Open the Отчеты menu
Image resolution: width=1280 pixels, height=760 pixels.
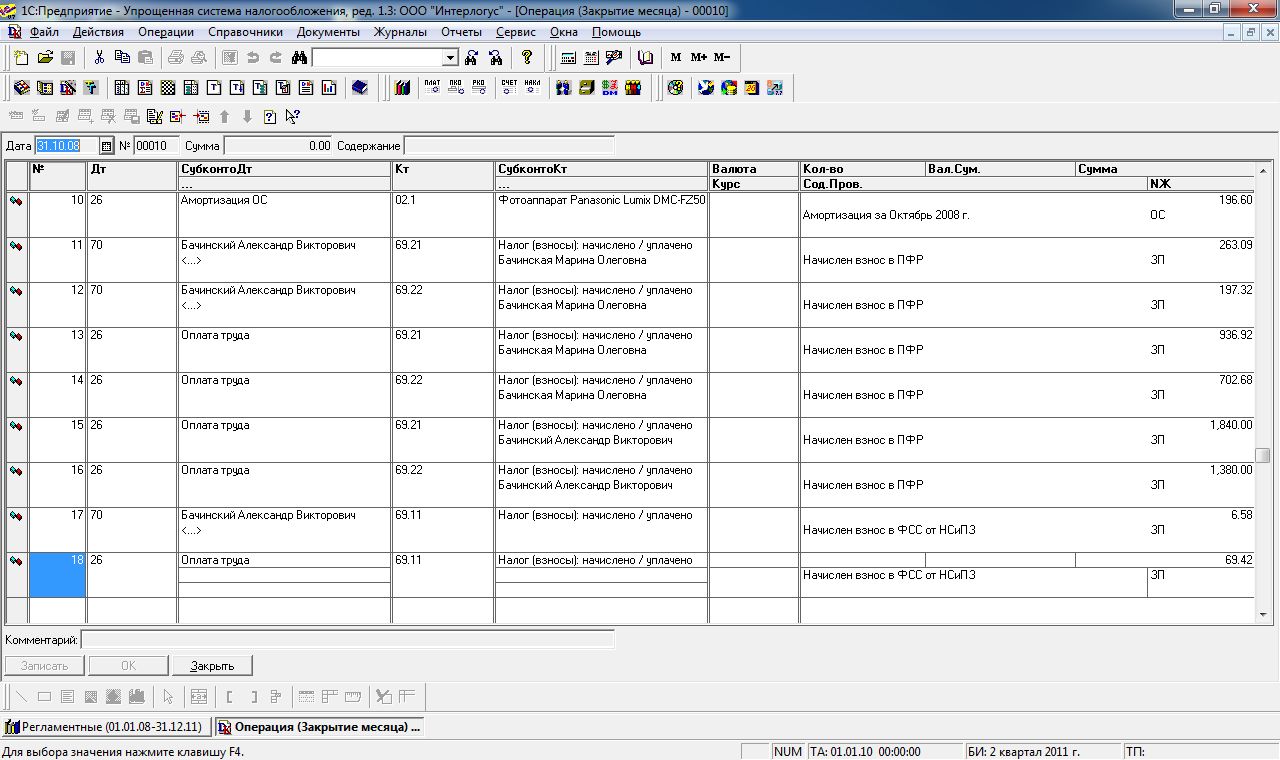point(461,32)
